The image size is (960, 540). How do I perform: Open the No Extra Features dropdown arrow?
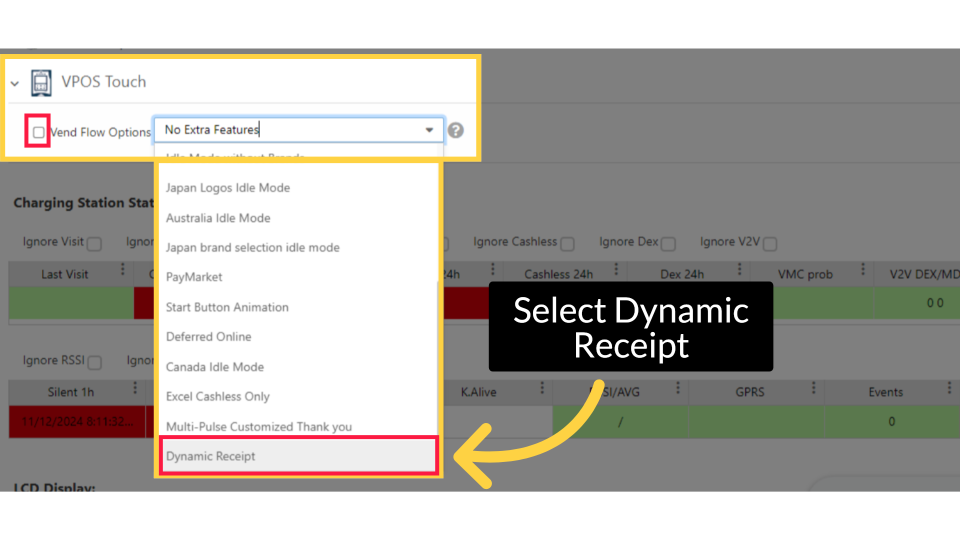tap(429, 130)
